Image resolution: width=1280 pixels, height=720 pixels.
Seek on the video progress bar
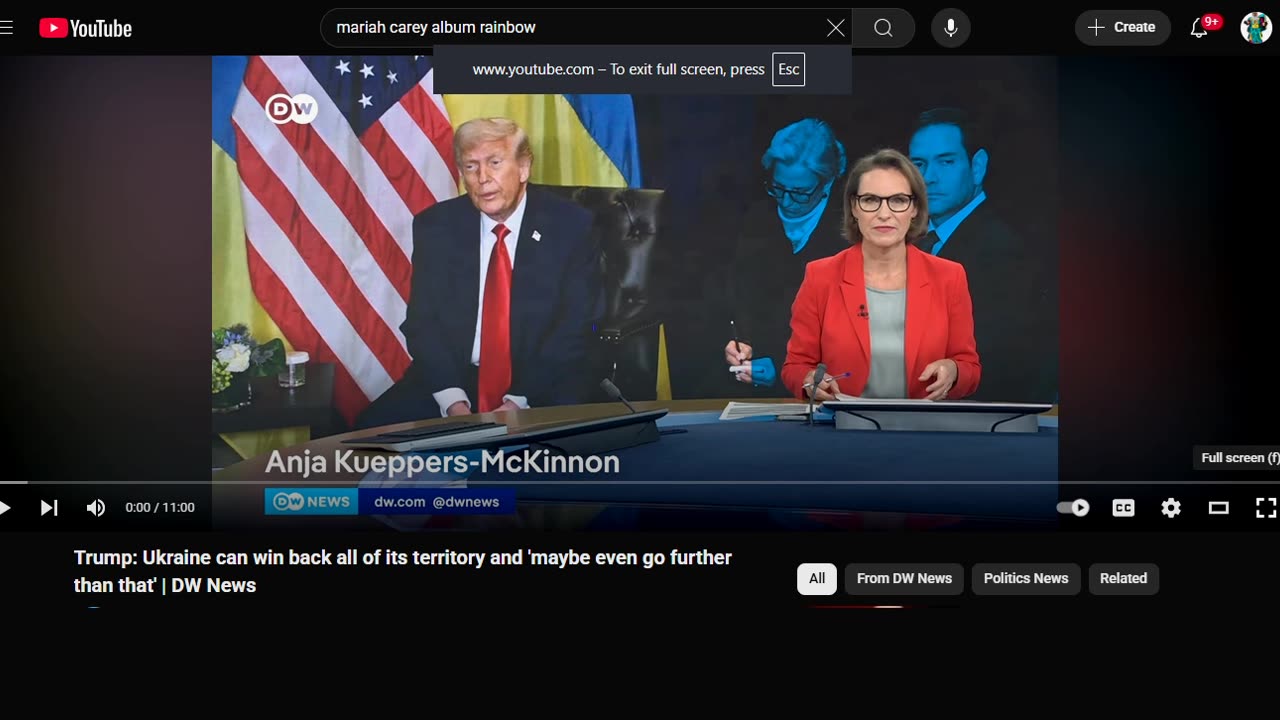[640, 483]
